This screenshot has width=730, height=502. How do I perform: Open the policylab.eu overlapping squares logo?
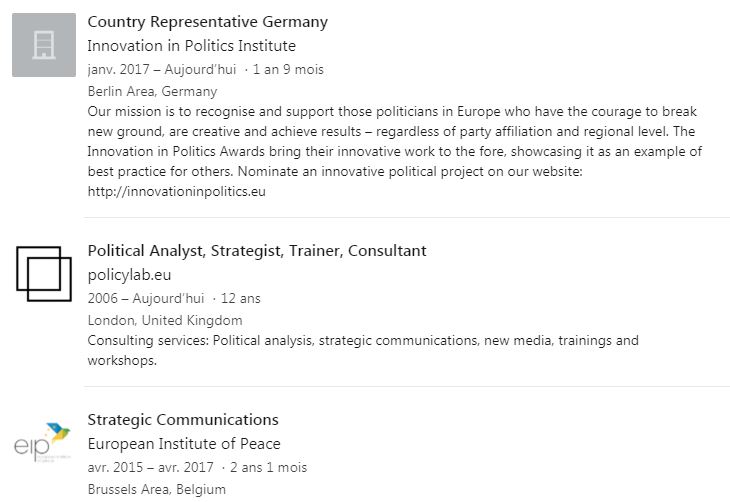click(x=44, y=274)
